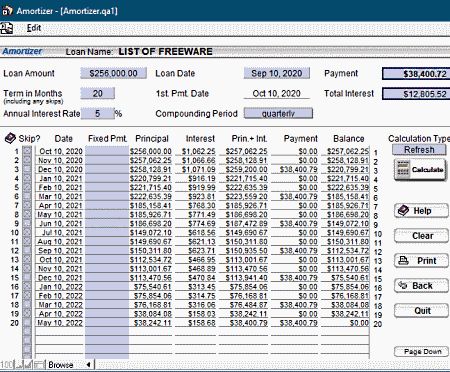Viewport: 450px width, 372px height.
Task: Edit the Loan Amount field $256,000.00
Action: (x=113, y=73)
